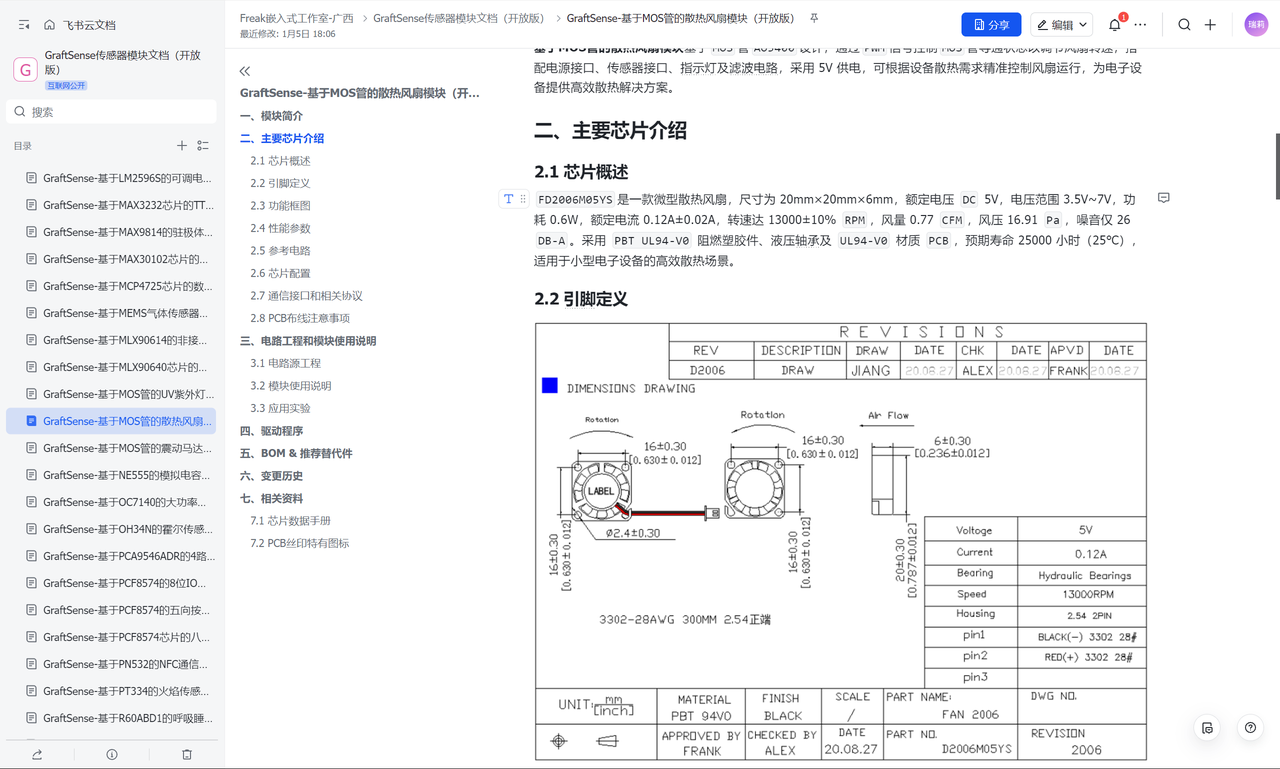This screenshot has width=1280, height=769.
Task: Open the notifications bell icon
Action: [1115, 25]
